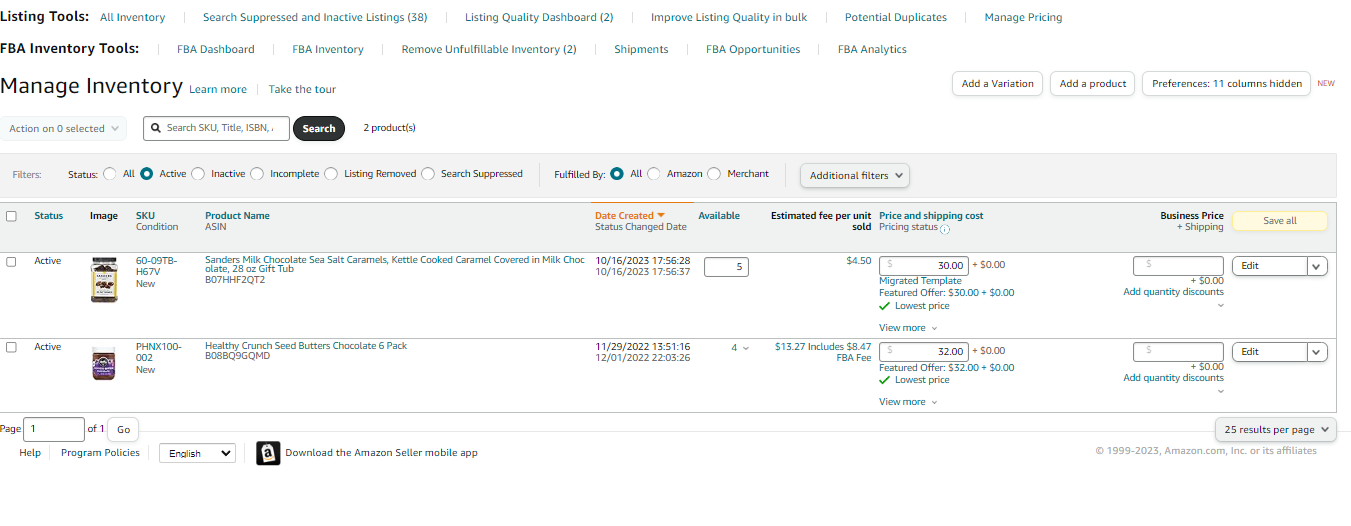1351x526 pixels.
Task: Open Manage Pricing tool
Action: pyautogui.click(x=1023, y=18)
